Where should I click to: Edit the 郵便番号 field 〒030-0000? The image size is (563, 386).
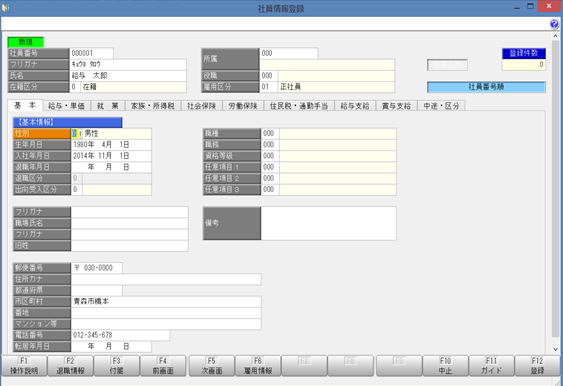[x=97, y=268]
